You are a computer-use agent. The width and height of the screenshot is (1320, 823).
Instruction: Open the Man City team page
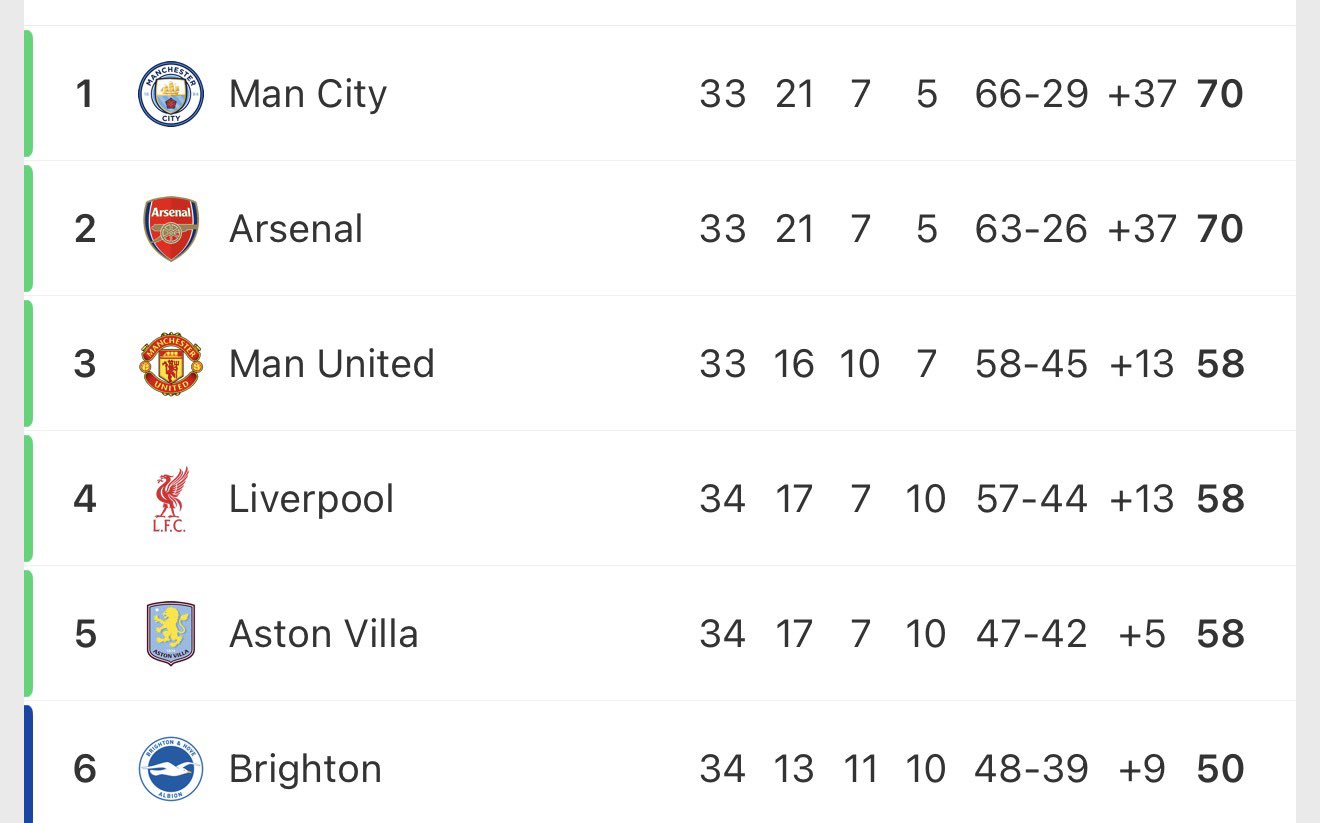pyautogui.click(x=307, y=94)
